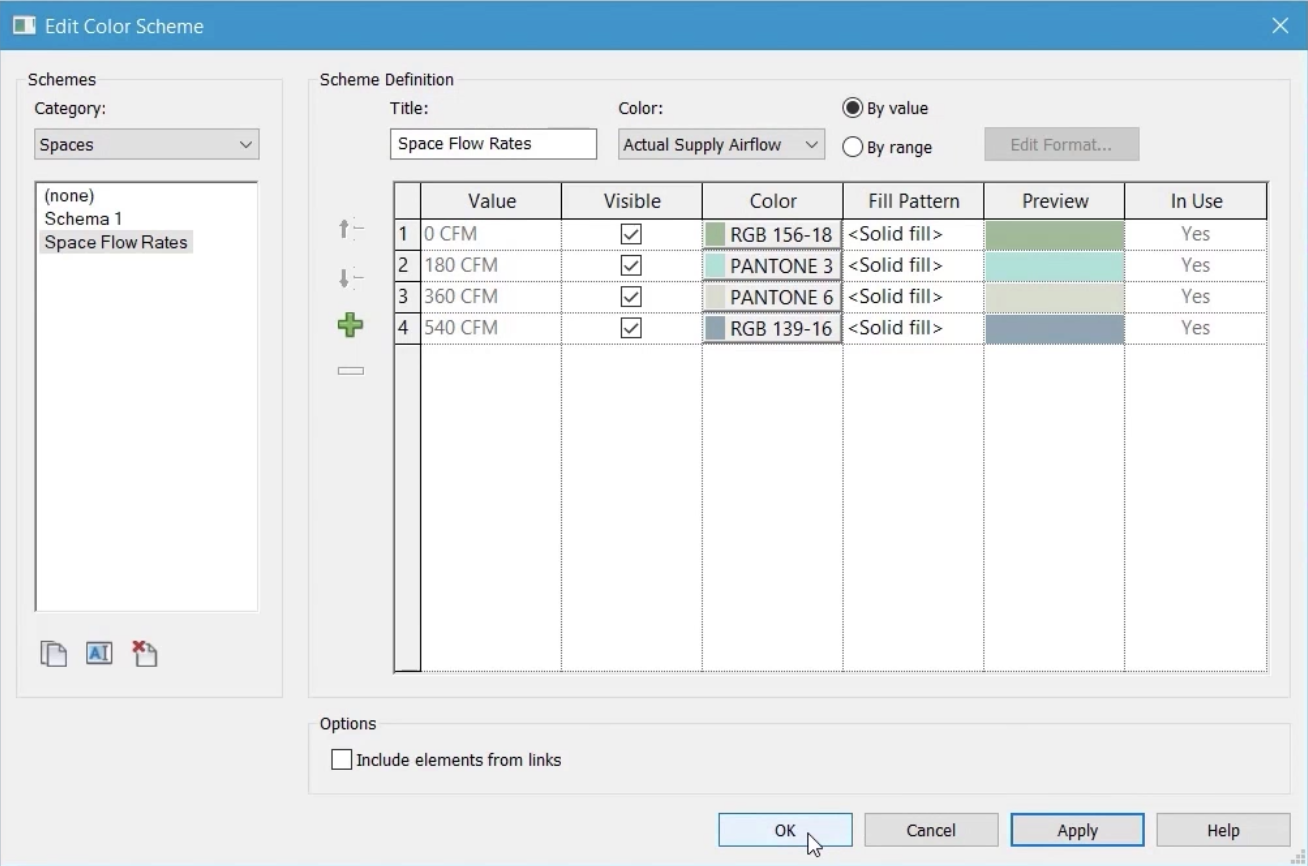Viewport: 1308px width, 866px height.
Task: Uncheck Visible for 180 CFM row
Action: (x=631, y=265)
